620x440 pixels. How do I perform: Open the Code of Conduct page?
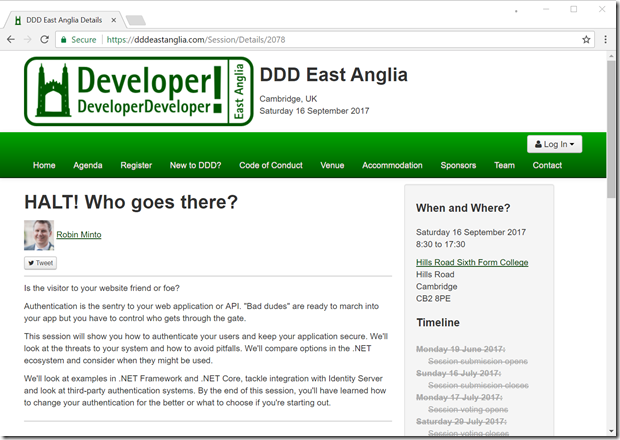coord(271,165)
